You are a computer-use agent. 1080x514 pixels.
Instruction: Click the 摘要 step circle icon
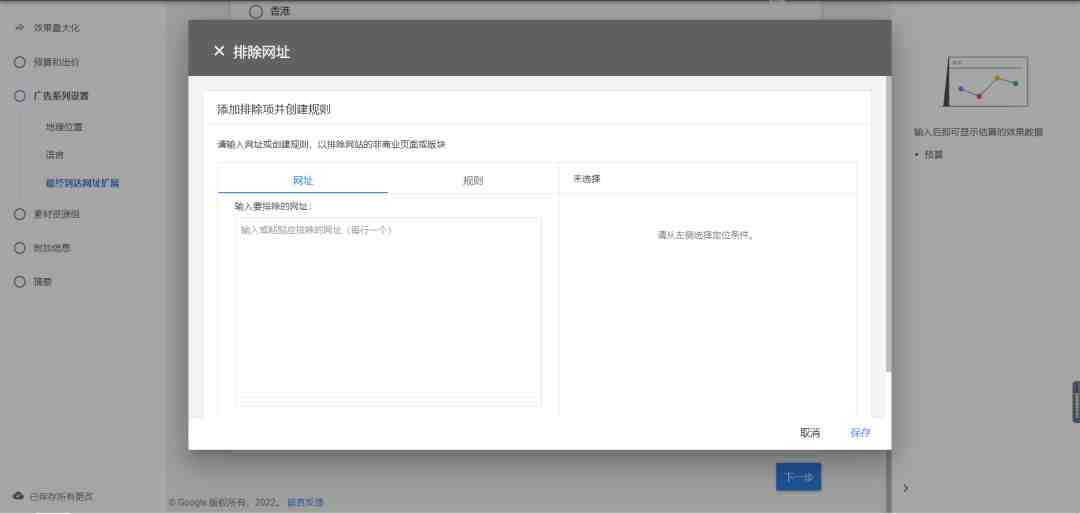coord(20,282)
